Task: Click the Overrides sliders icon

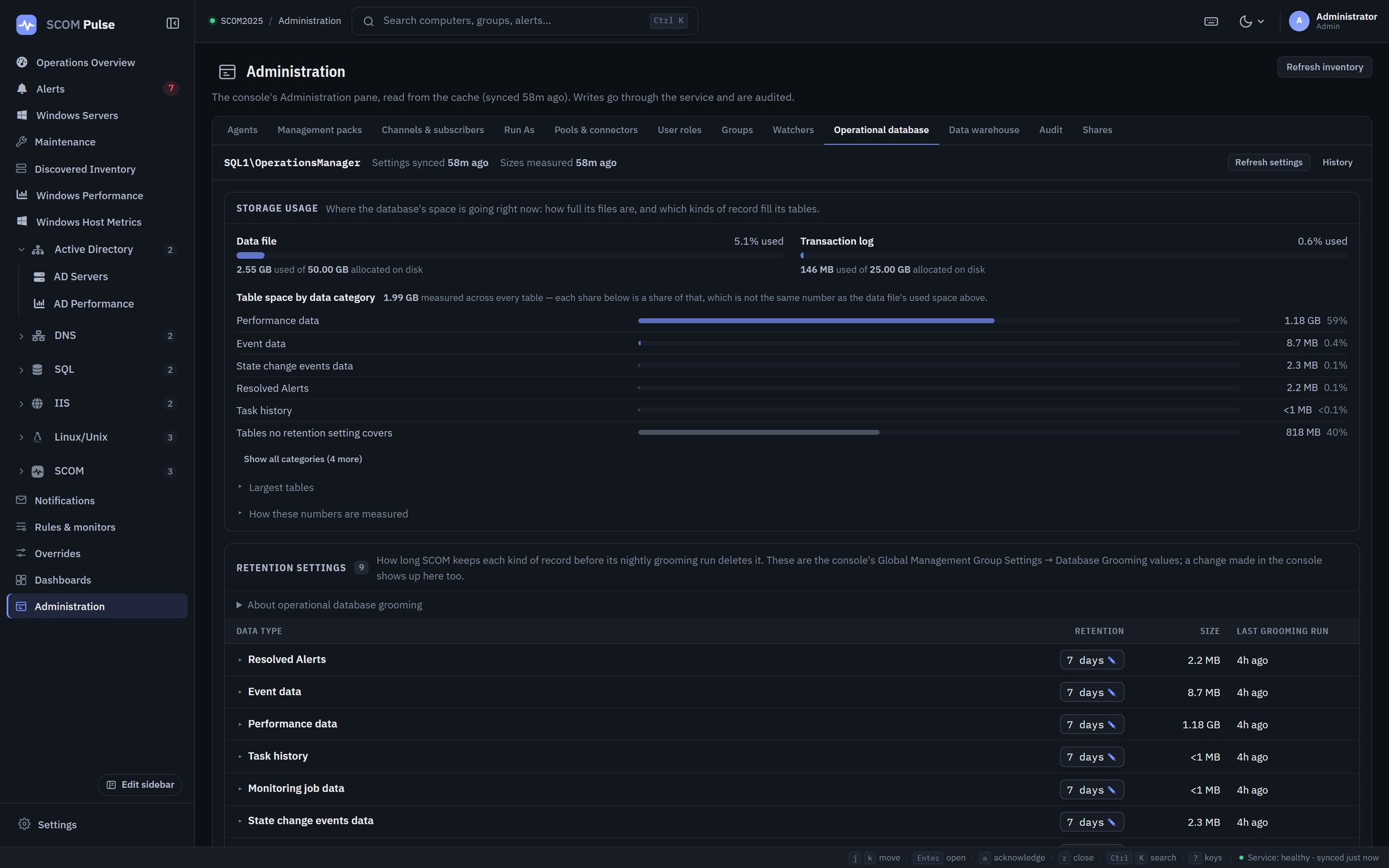Action: click(x=21, y=553)
